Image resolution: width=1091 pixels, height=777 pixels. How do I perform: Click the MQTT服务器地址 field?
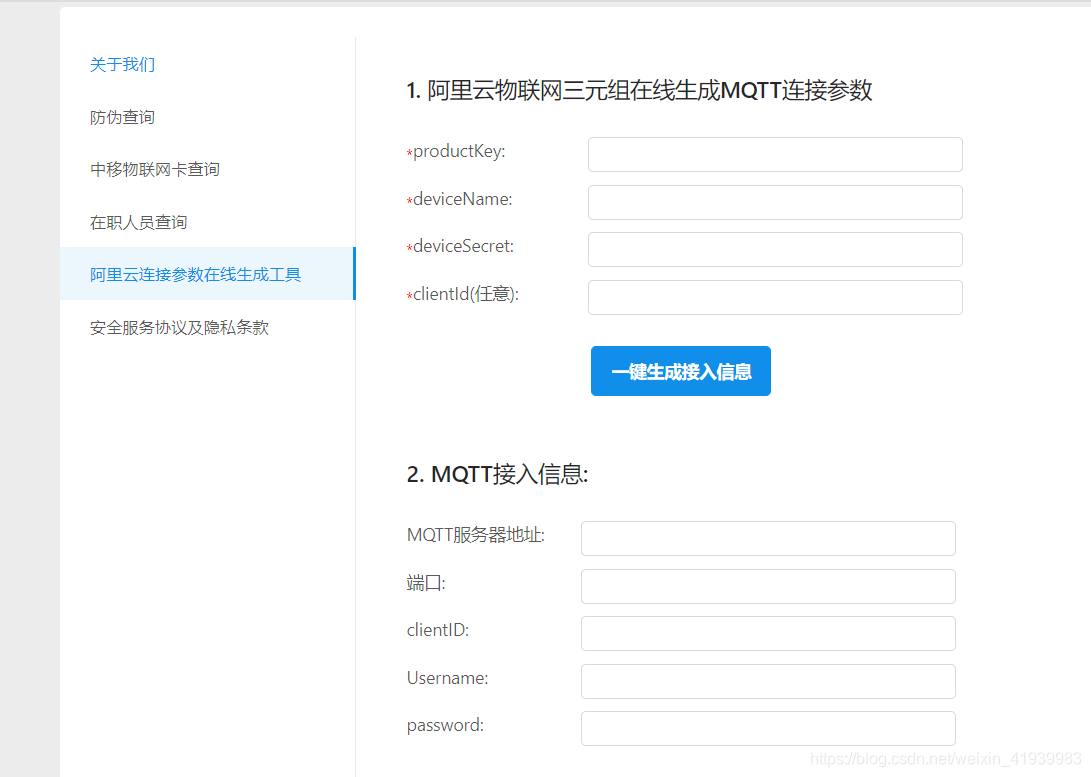(x=768, y=538)
